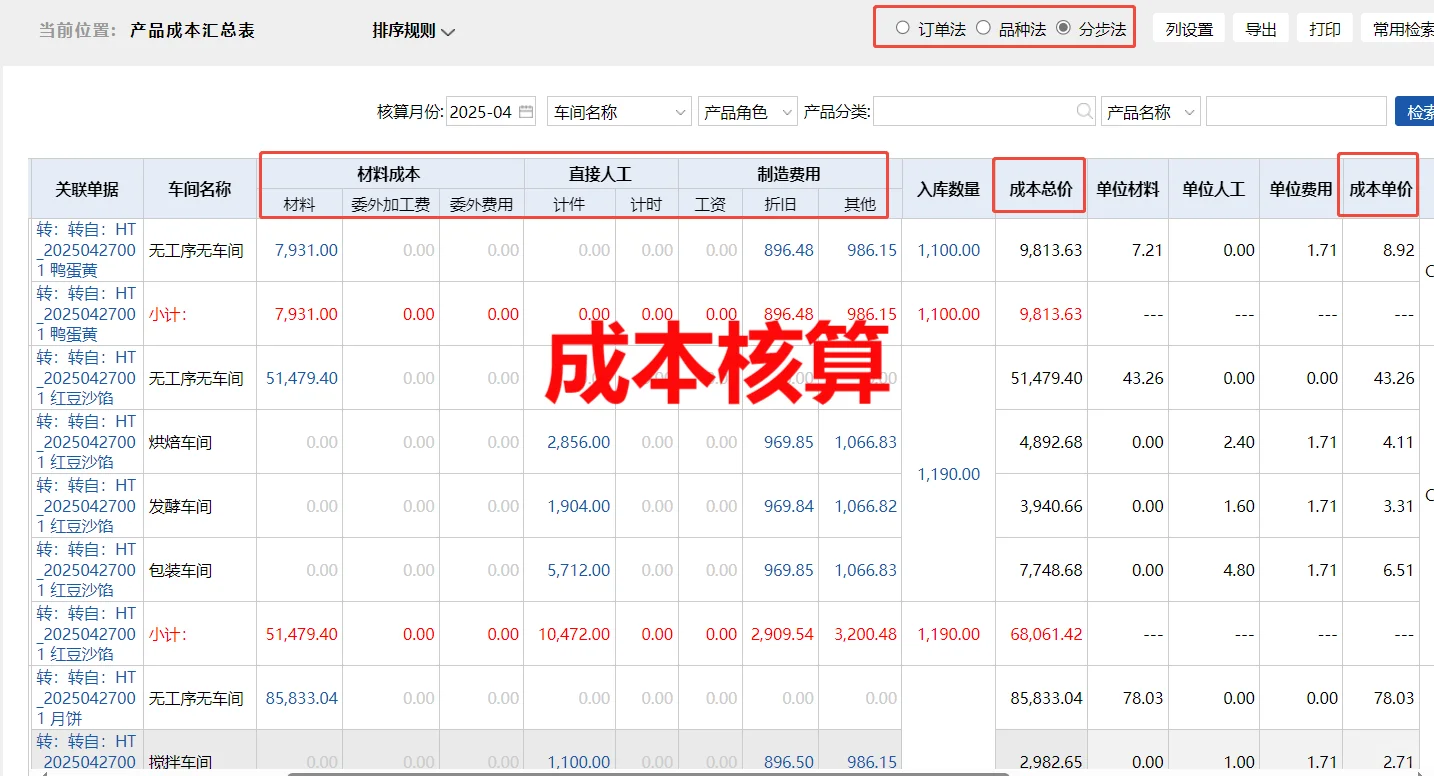Viewport: 1434px width, 776px height.
Task: Select the 分步法 radio button
Action: coord(1063,28)
